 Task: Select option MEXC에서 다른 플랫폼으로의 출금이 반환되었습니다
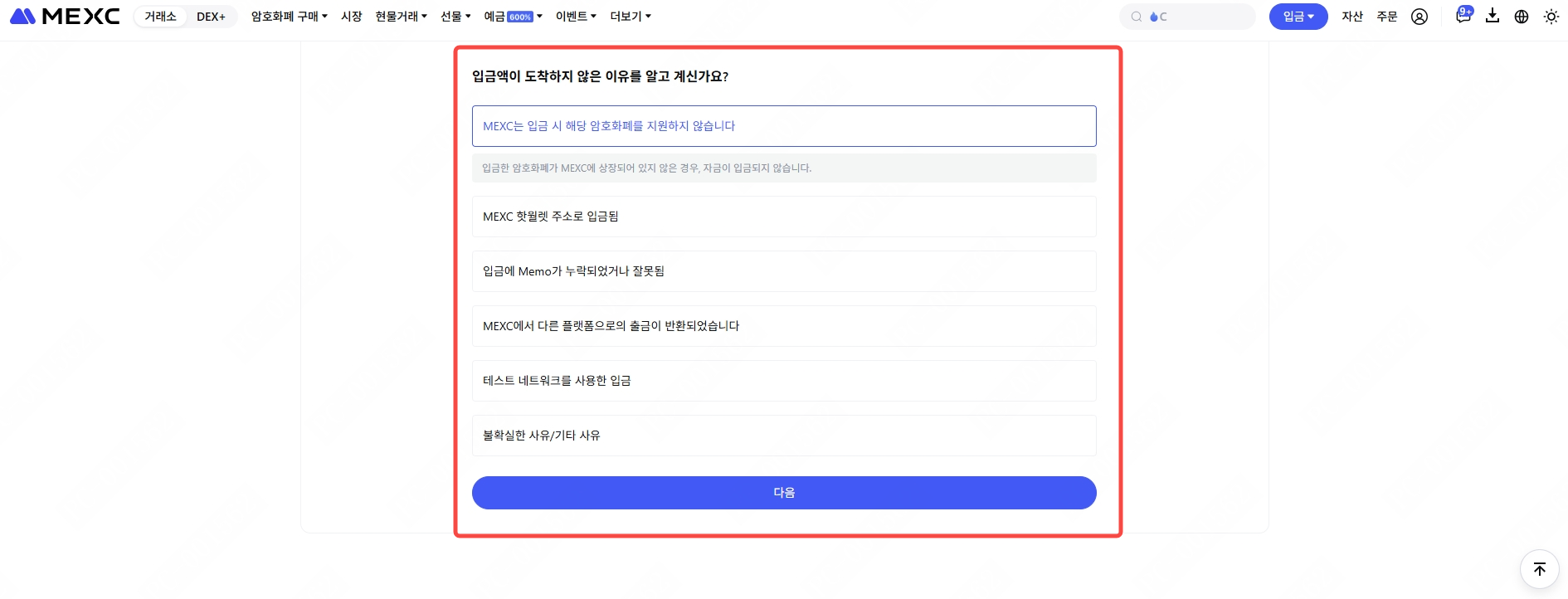pos(784,326)
